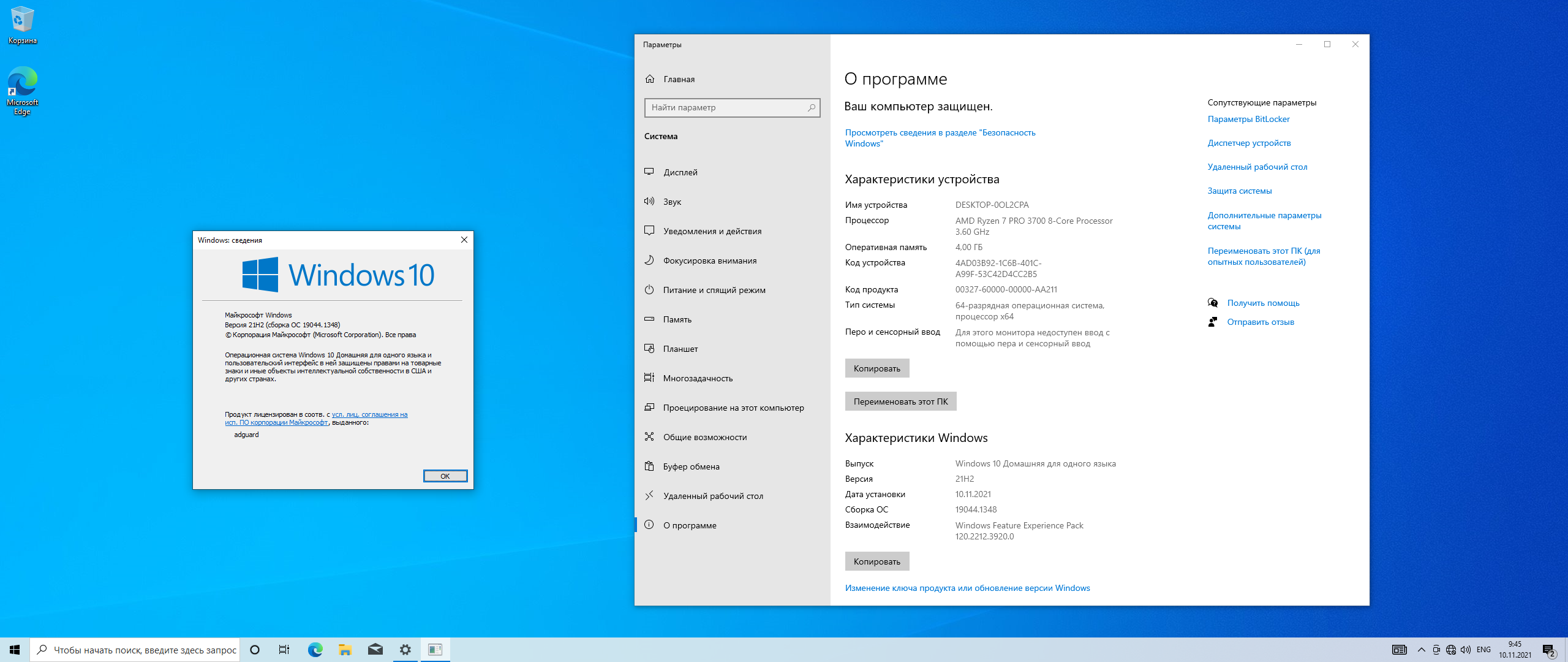1568x662 pixels.
Task: Click the Home icon in Settings sidebar
Action: [650, 79]
